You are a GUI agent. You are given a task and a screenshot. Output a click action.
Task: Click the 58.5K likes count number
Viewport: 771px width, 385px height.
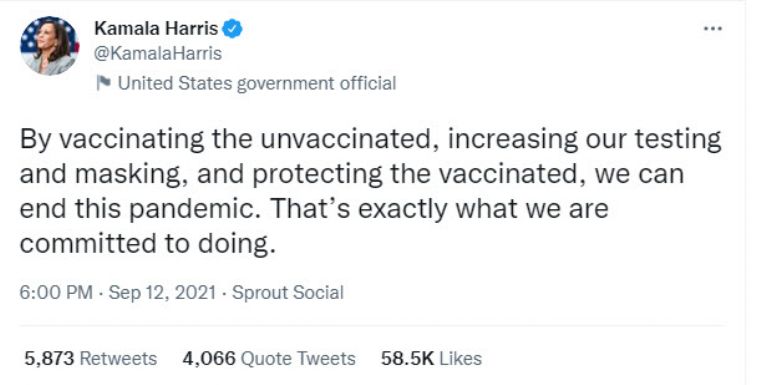coord(407,358)
